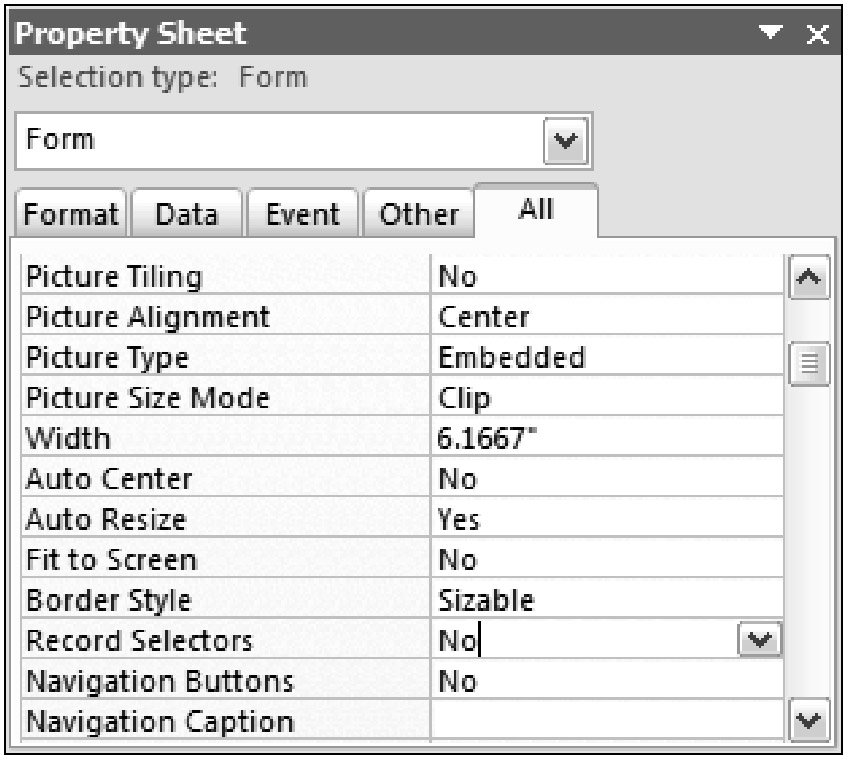Select the Picture Alignment Center value

coord(606,318)
